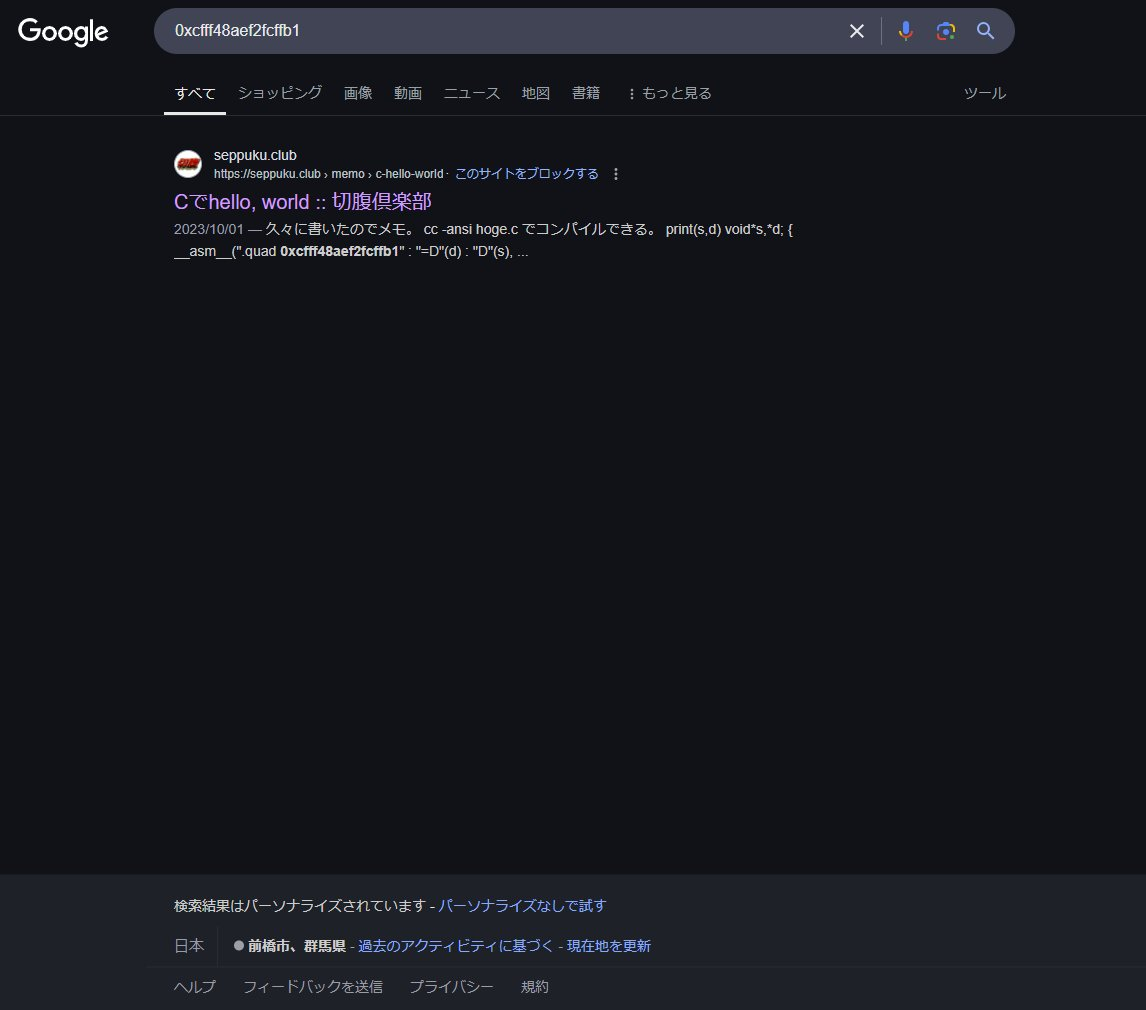The width and height of the screenshot is (1146, 1010).
Task: Click the seppuku.club site favicon
Action: (187, 164)
